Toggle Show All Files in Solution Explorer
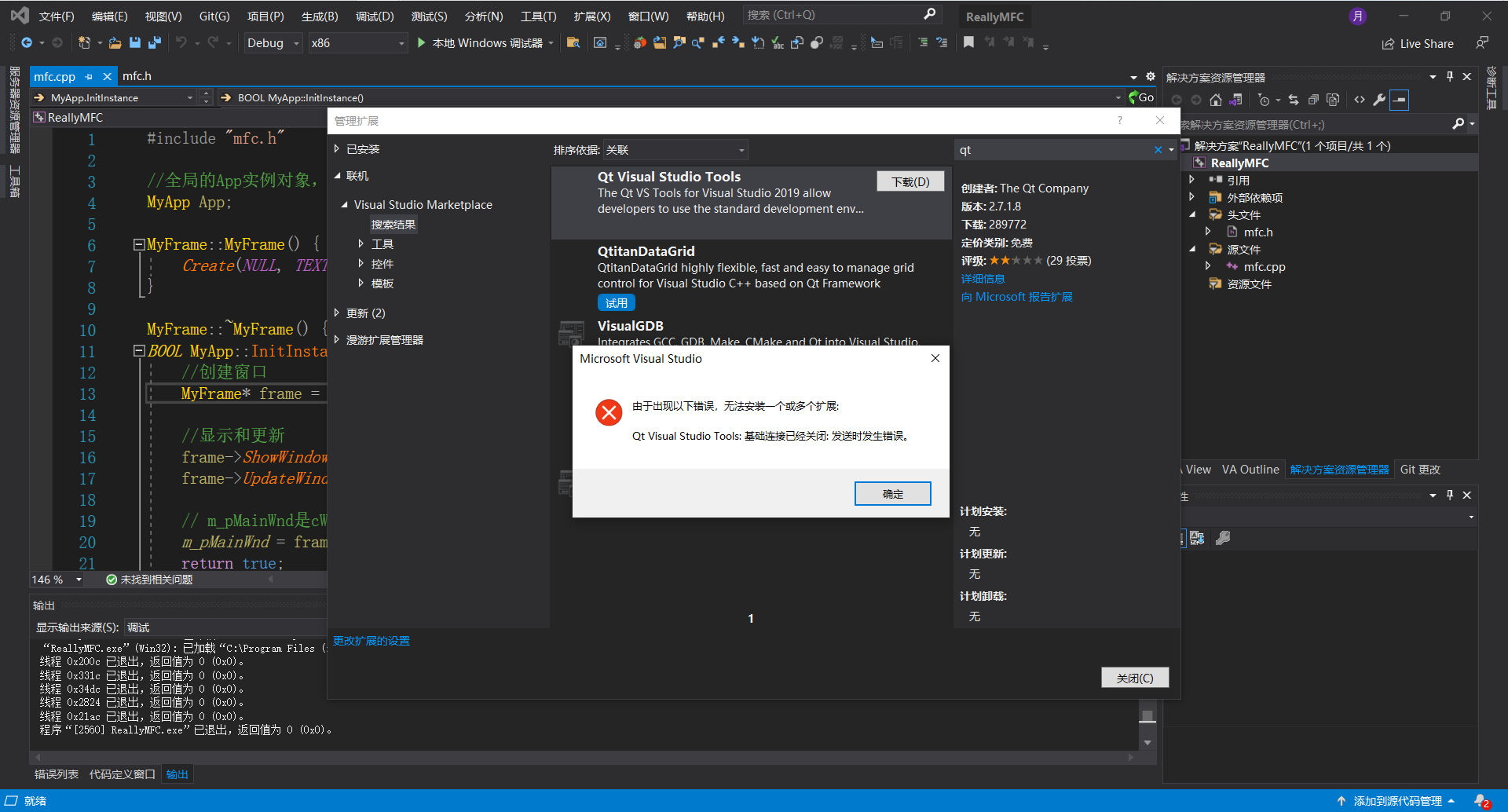This screenshot has height=812, width=1508. (x=1333, y=100)
